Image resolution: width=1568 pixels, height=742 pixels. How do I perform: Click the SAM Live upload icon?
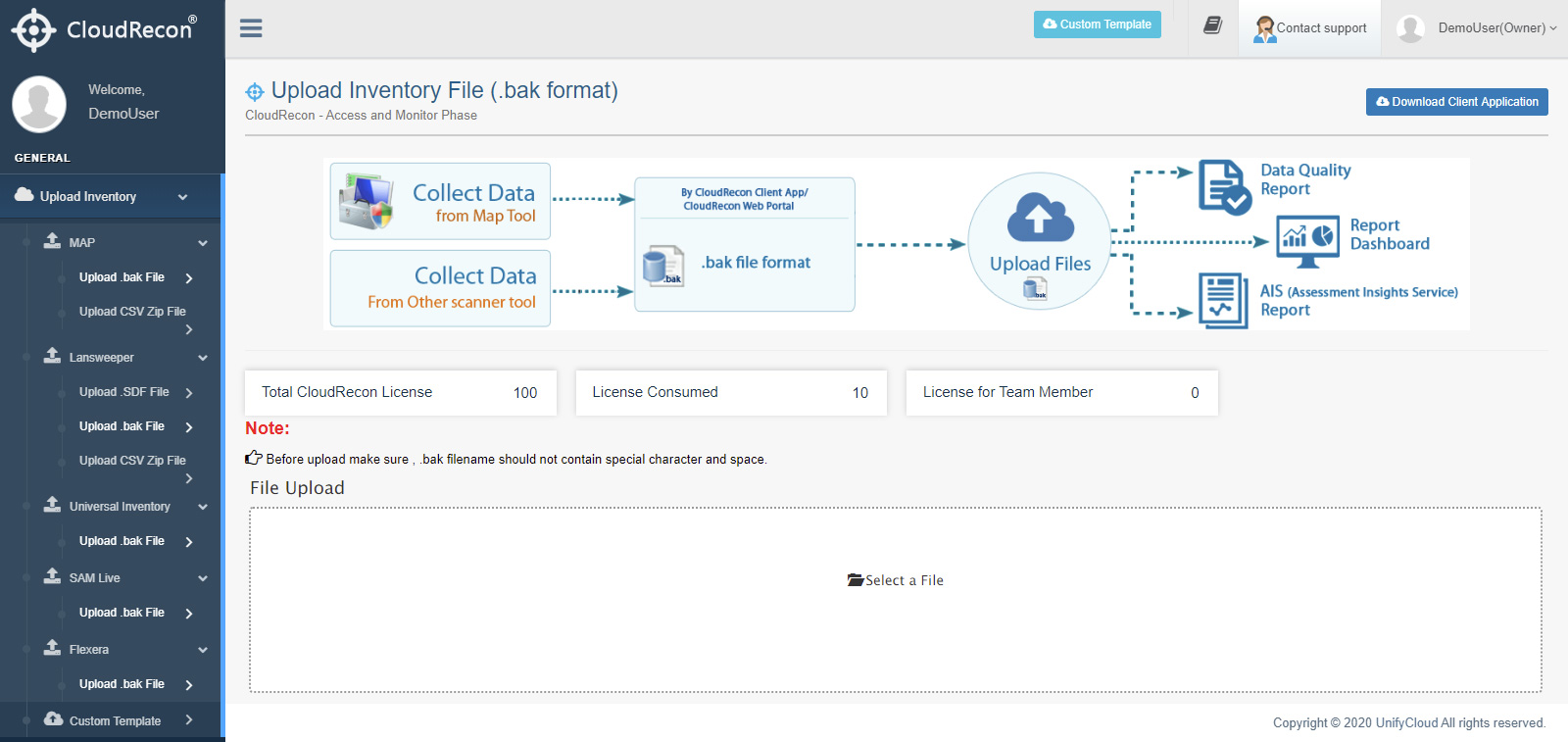click(x=53, y=575)
